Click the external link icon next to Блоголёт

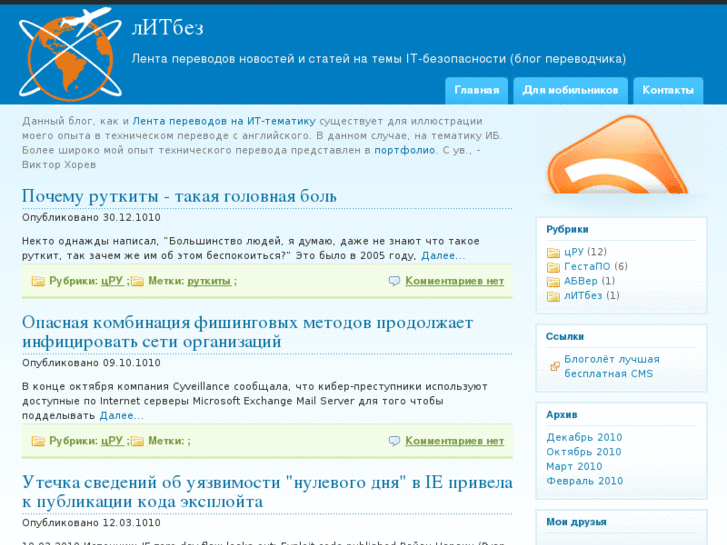pos(555,366)
